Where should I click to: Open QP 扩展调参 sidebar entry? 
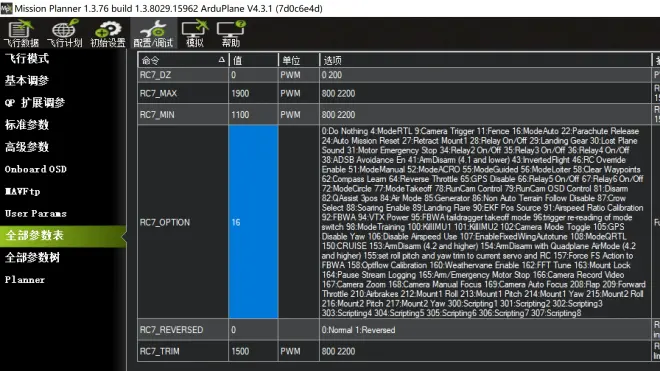click(x=35, y=103)
